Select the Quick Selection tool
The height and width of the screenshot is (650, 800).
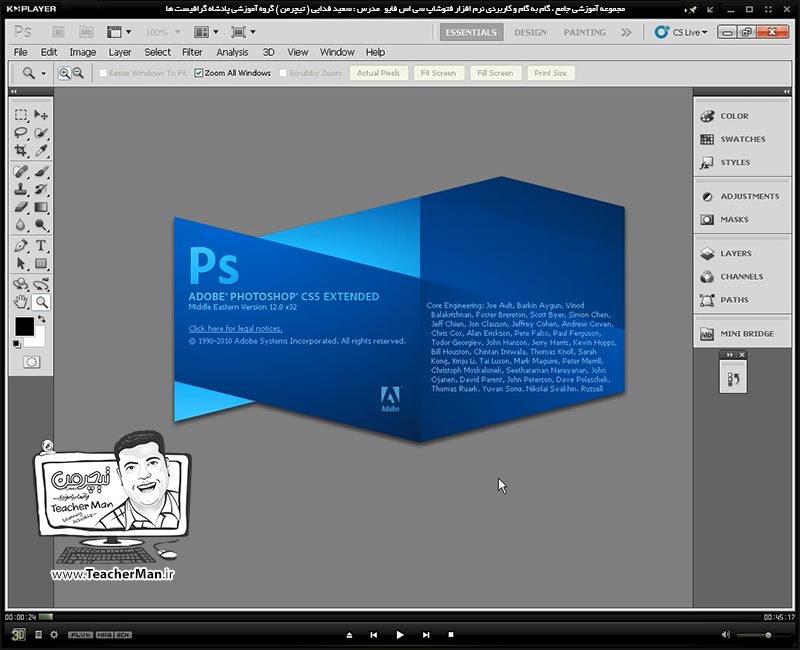click(41, 133)
